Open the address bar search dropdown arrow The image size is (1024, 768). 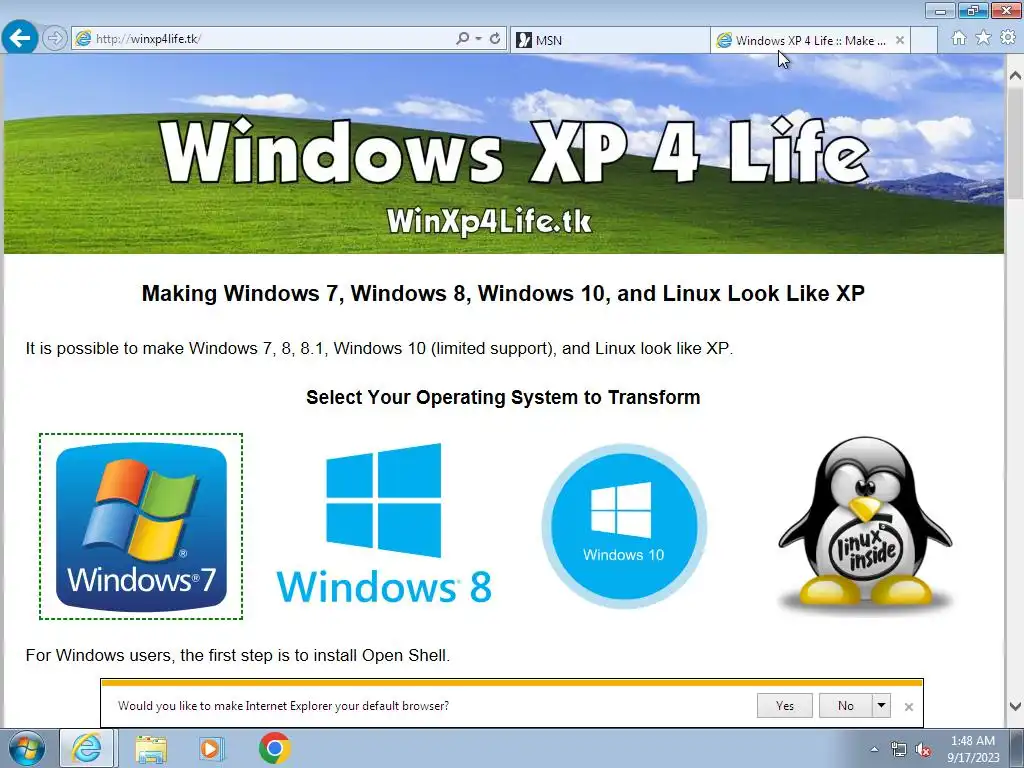pos(479,39)
